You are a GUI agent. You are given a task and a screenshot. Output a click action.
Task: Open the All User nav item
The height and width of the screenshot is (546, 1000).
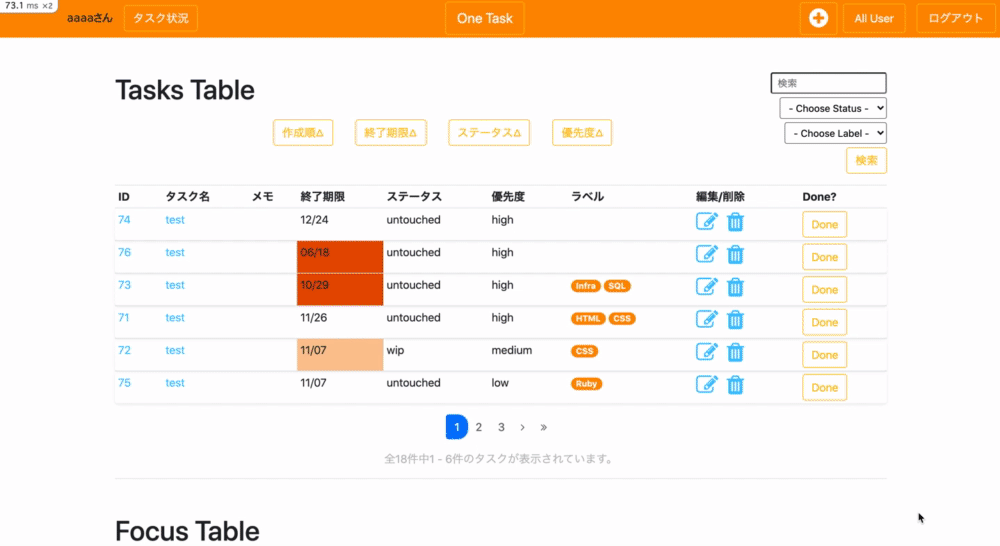[874, 18]
